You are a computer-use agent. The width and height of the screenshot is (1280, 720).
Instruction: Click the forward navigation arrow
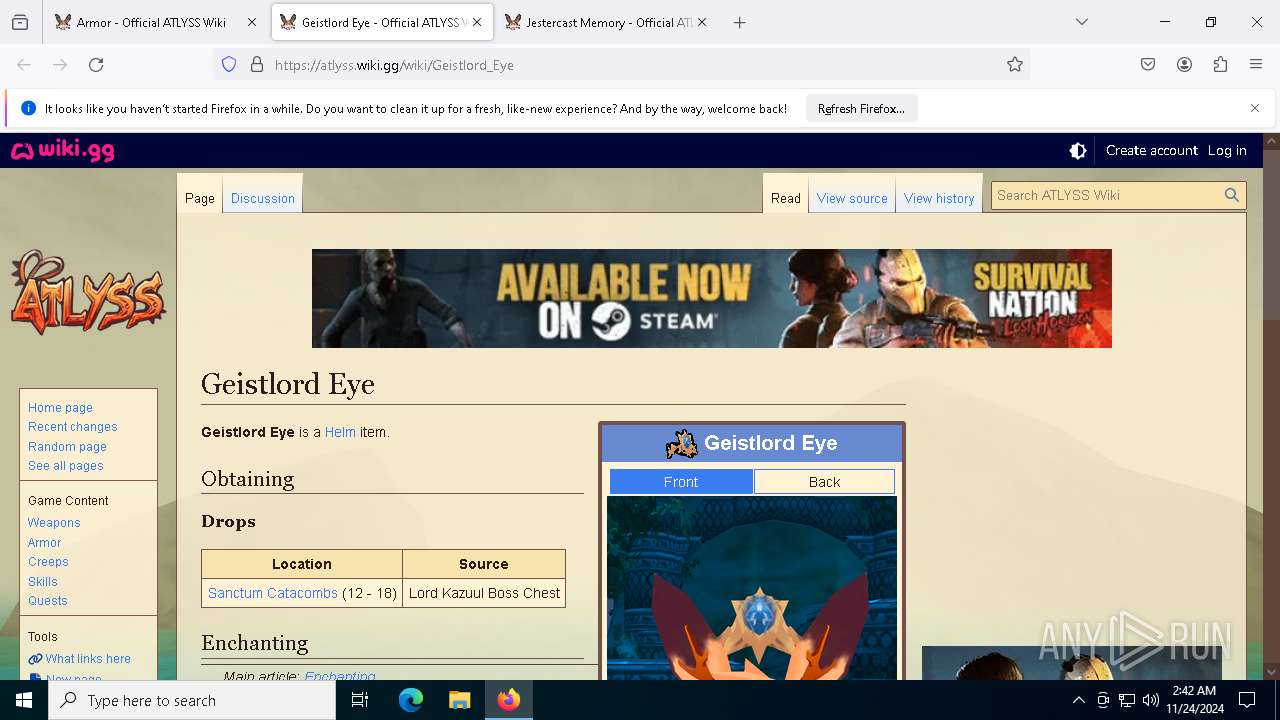tap(60, 65)
